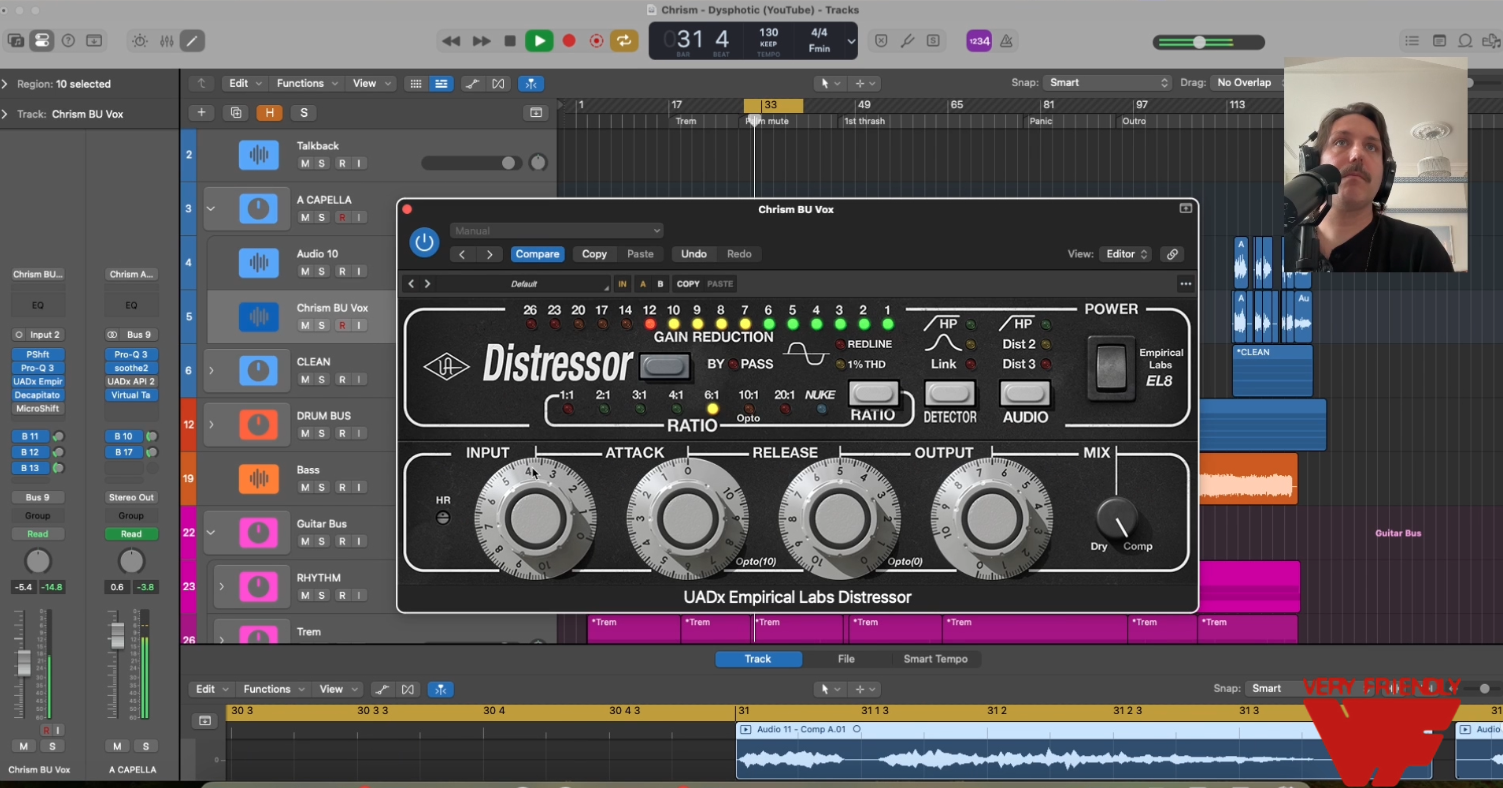Start recording with the red record button
This screenshot has height=788, width=1503.
pyautogui.click(x=569, y=41)
